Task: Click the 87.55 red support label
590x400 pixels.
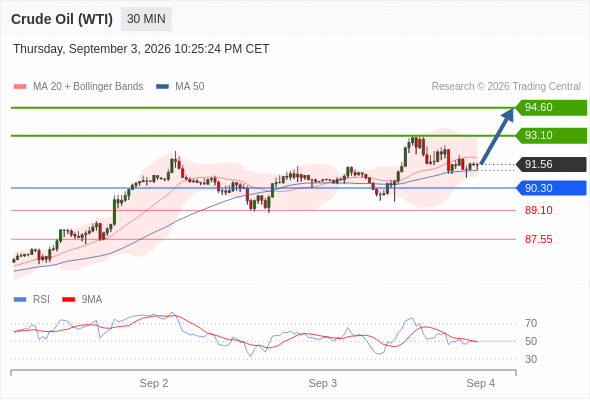Action: coord(538,239)
